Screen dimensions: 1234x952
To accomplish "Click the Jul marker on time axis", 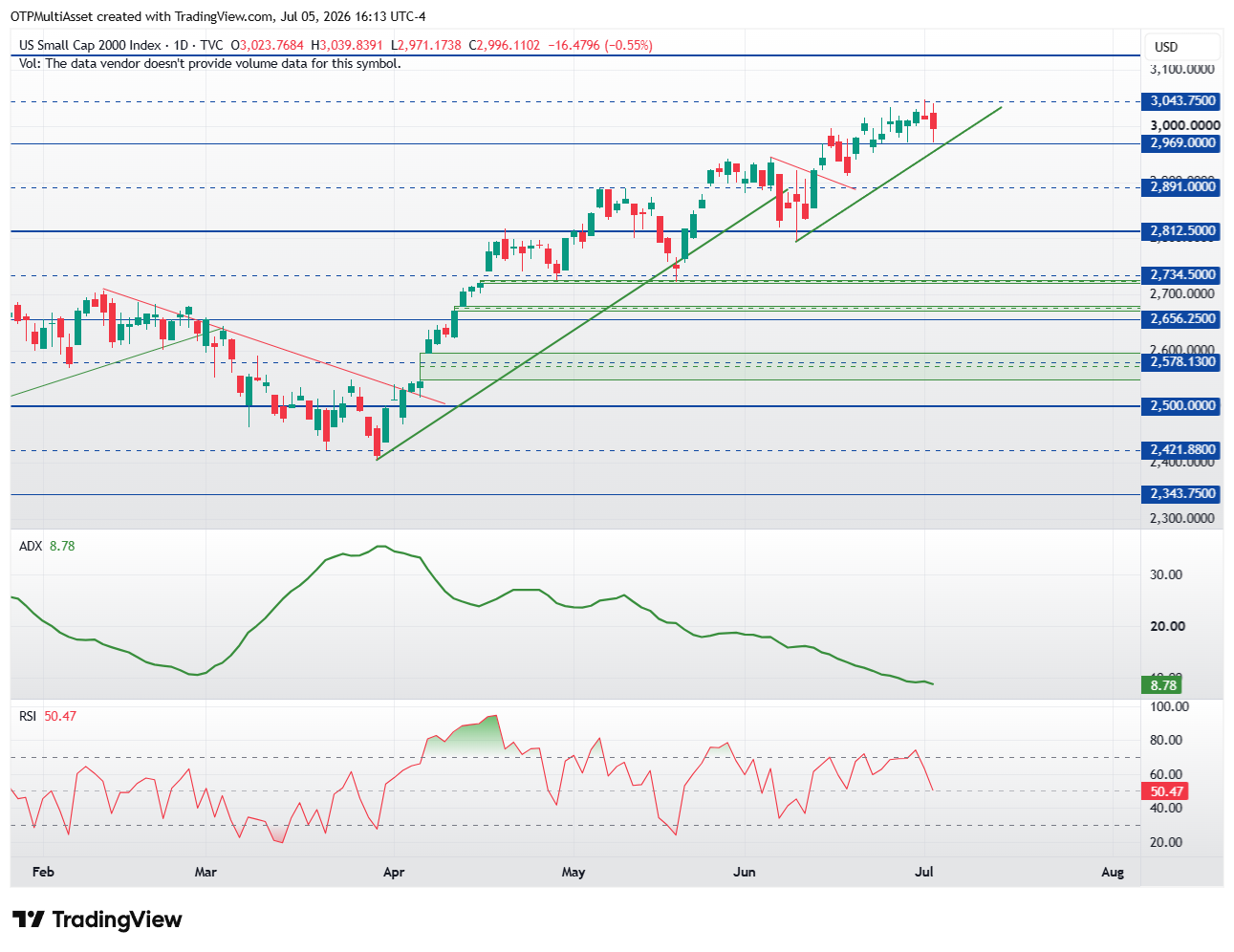I will 924,872.
